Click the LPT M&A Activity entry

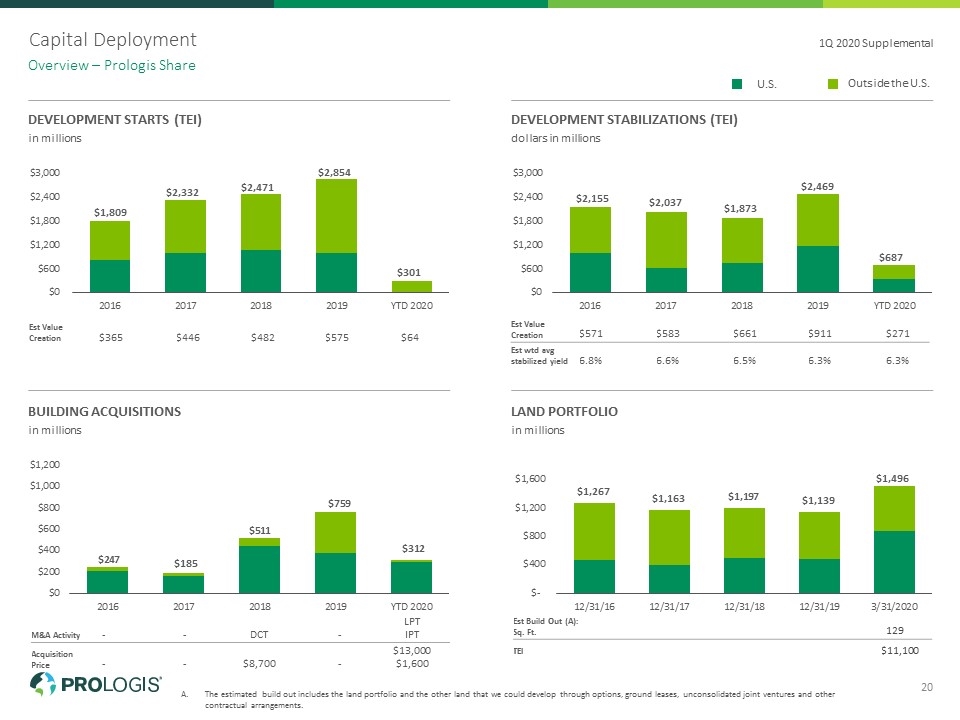[412, 621]
